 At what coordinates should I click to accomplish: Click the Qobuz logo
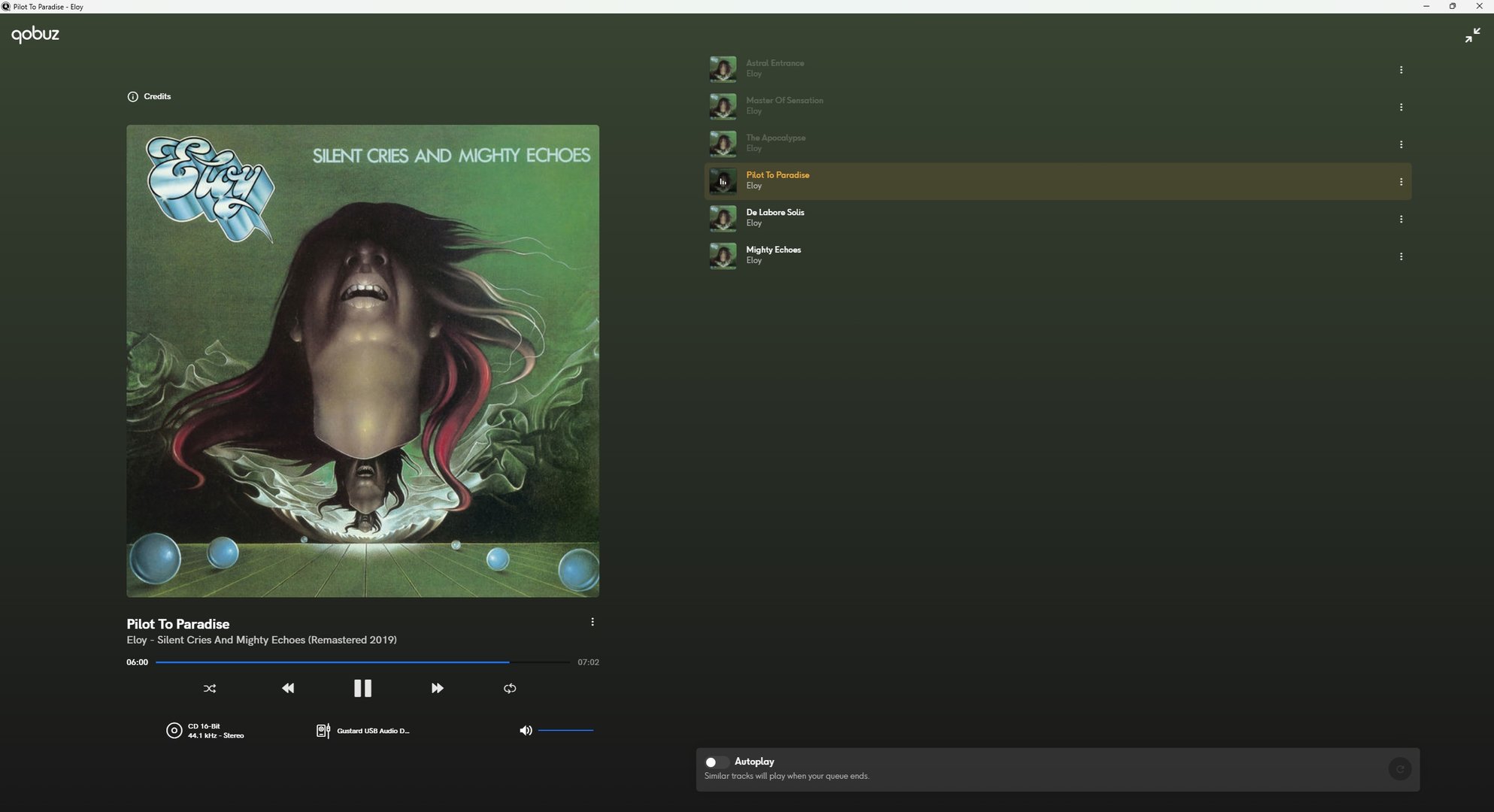pos(35,34)
